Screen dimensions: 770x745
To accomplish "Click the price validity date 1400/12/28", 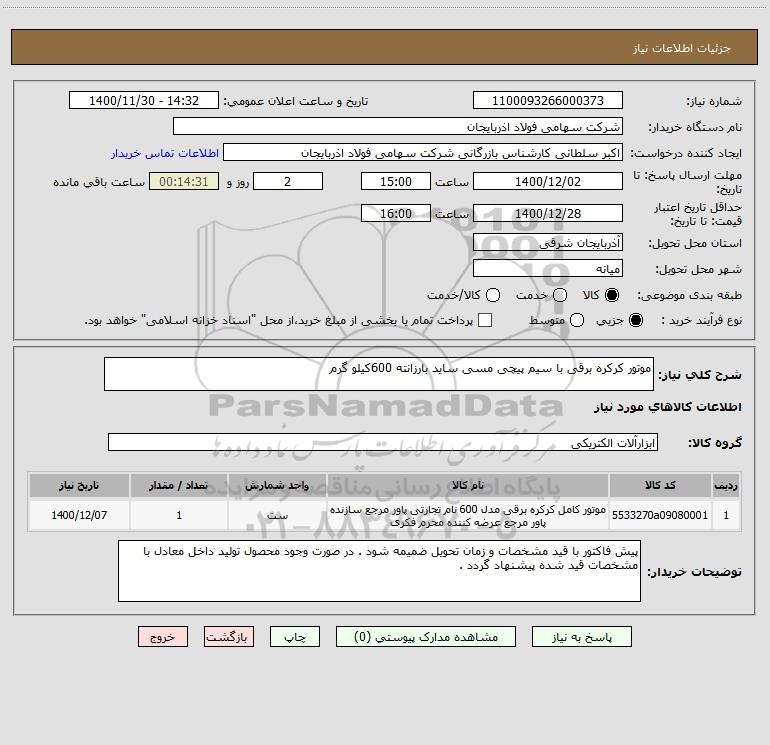I will (x=548, y=214).
